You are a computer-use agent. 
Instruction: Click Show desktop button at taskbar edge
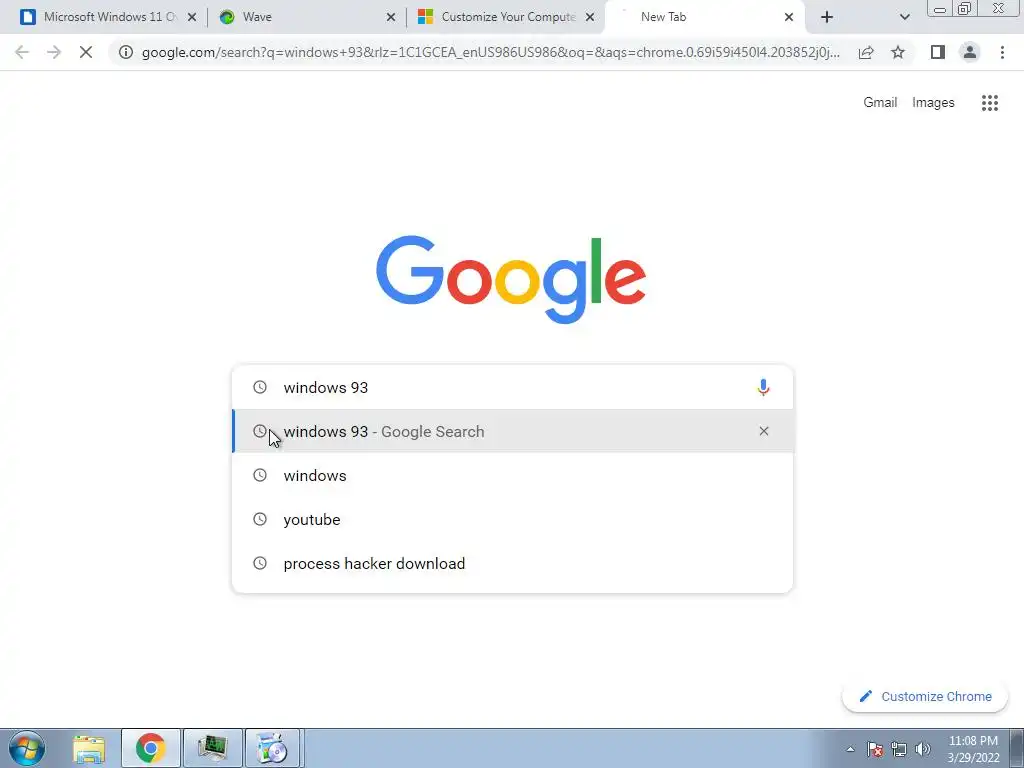coord(1017,748)
